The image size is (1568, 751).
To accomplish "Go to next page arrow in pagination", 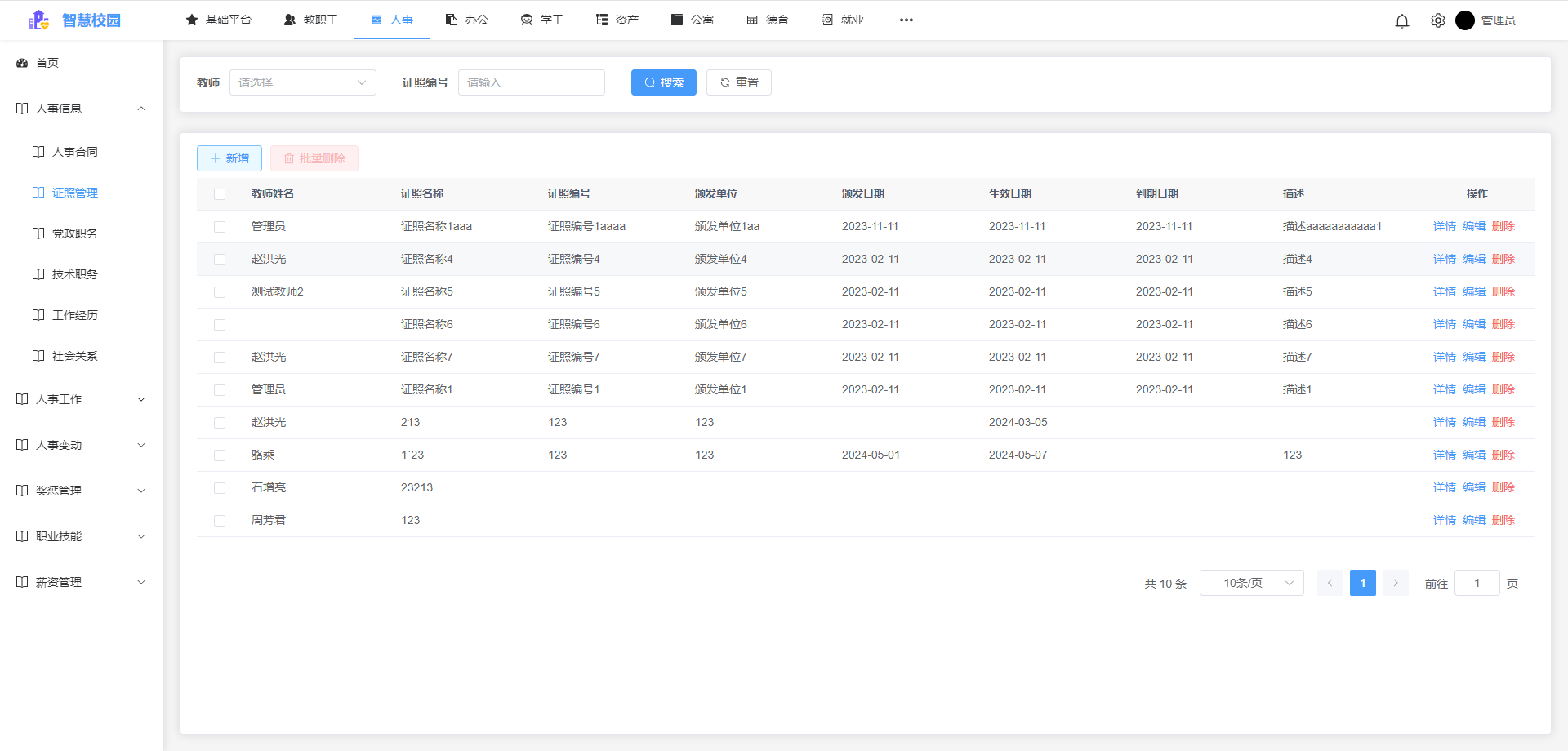I will point(1396,583).
